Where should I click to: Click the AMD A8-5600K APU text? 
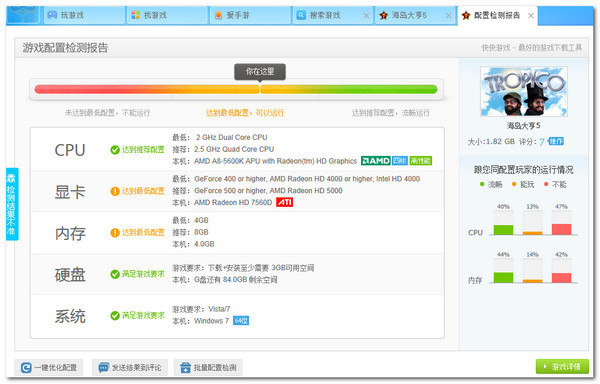[276, 161]
